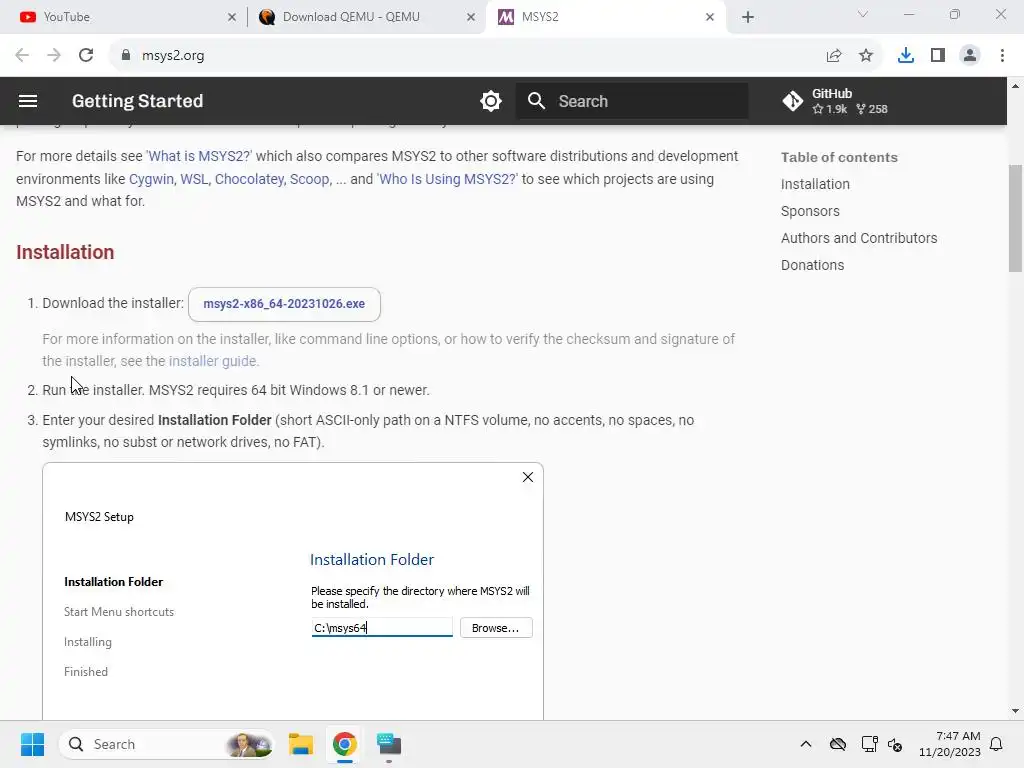Image resolution: width=1024 pixels, height=768 pixels.
Task: Follow the WSL link
Action: (194, 179)
